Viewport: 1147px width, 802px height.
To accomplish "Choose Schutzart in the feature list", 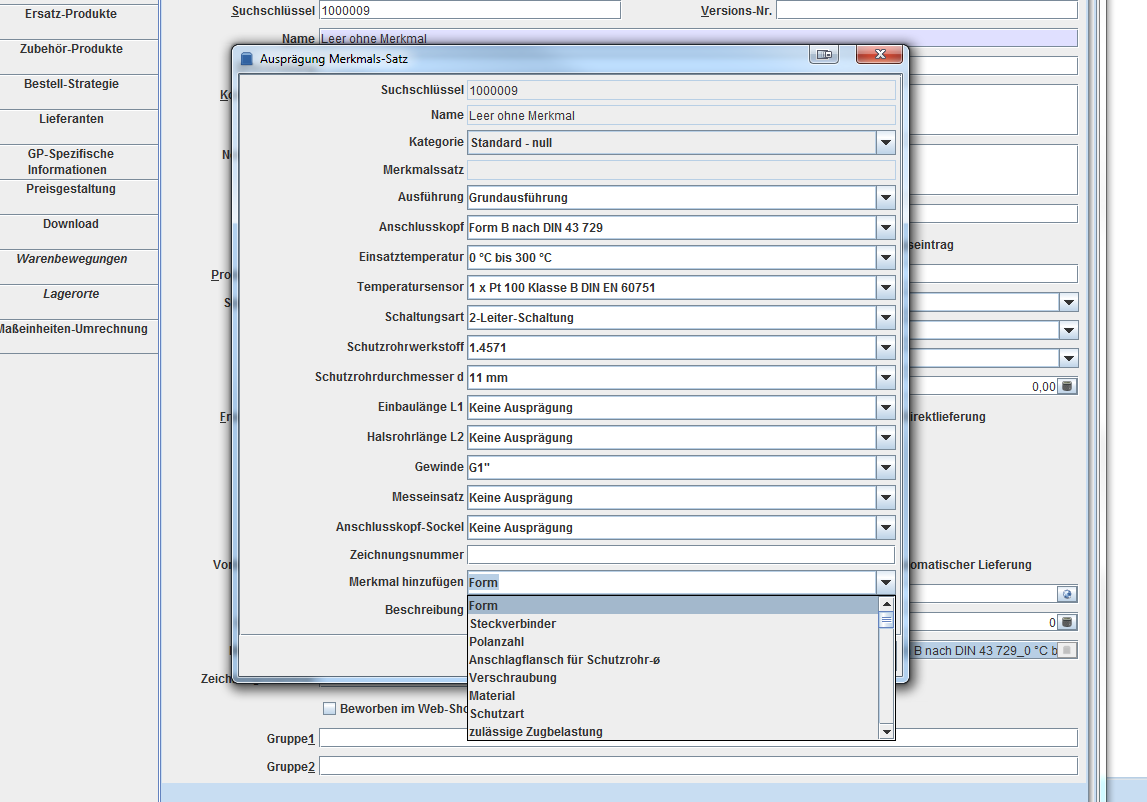I will [x=496, y=714].
